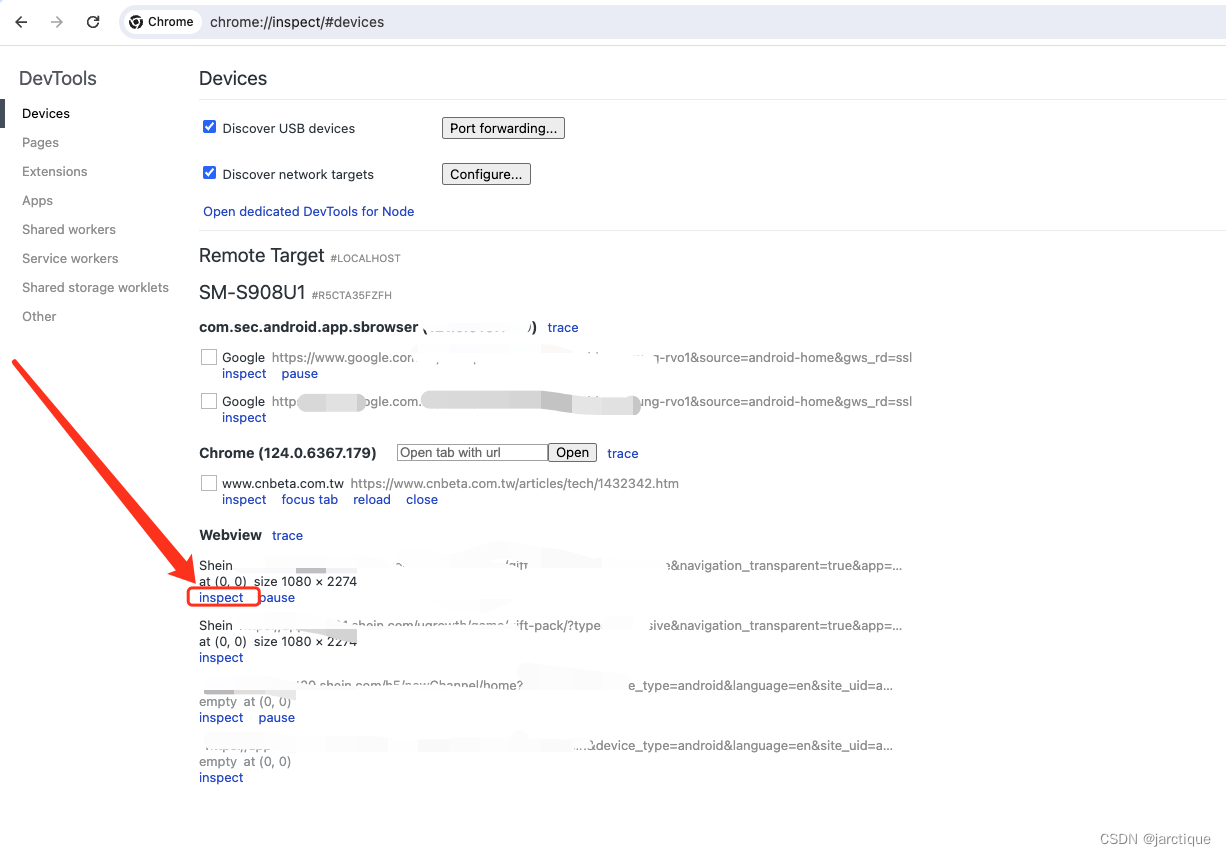The image size is (1226, 856).
Task: Open network target Configure dialog
Action: tap(486, 173)
